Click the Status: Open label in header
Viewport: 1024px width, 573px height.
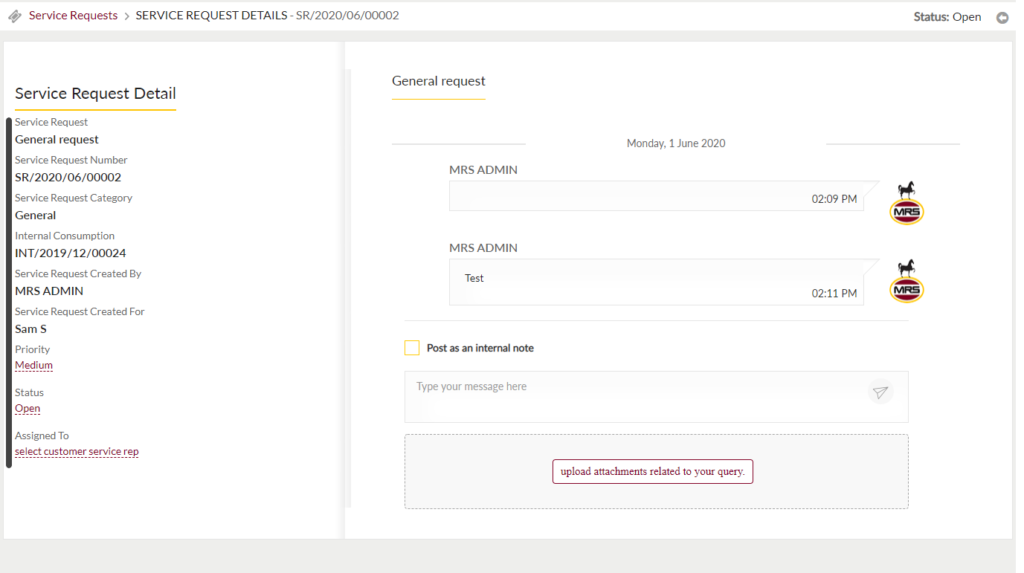(947, 17)
